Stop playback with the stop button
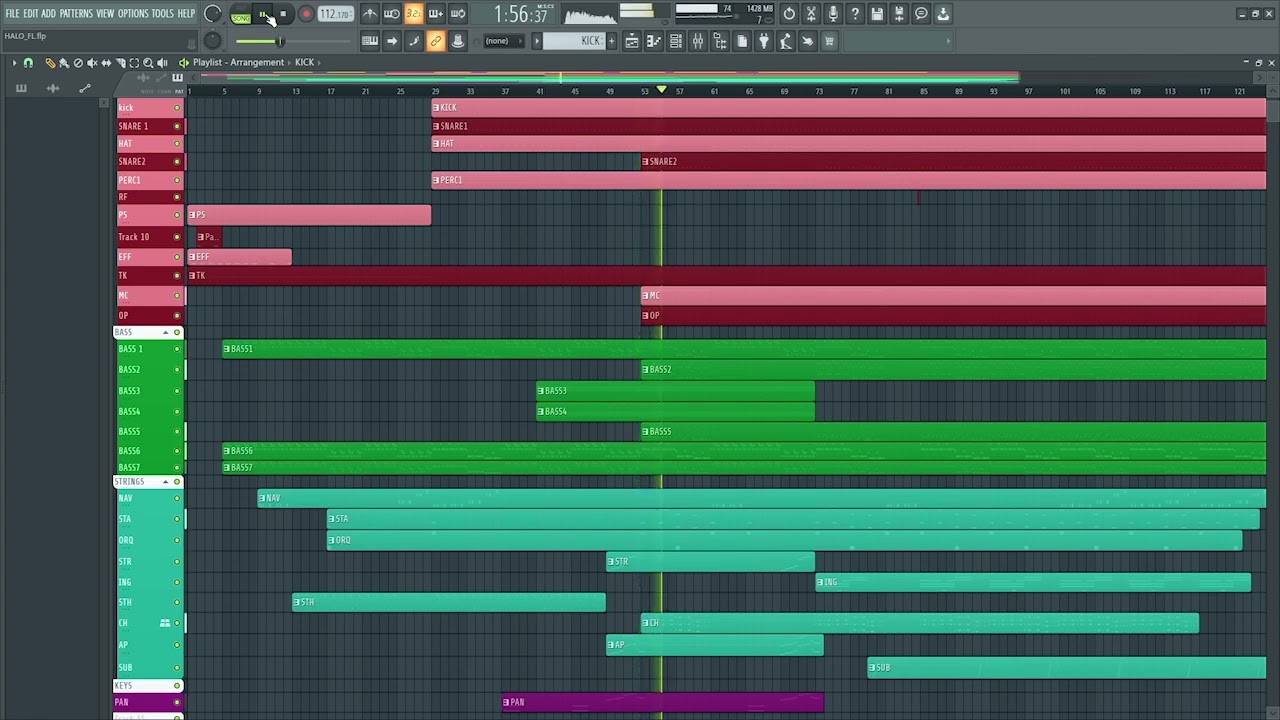 click(284, 14)
